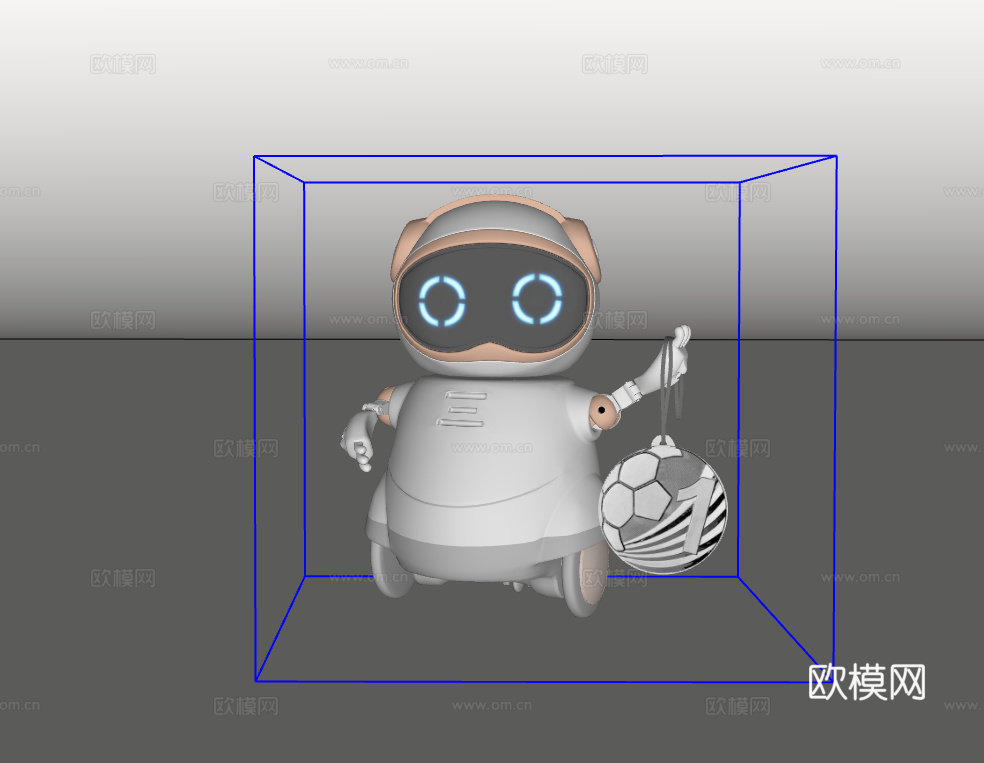Screen dimensions: 984x763
Task: Select the robot model's body
Action: 486,477
